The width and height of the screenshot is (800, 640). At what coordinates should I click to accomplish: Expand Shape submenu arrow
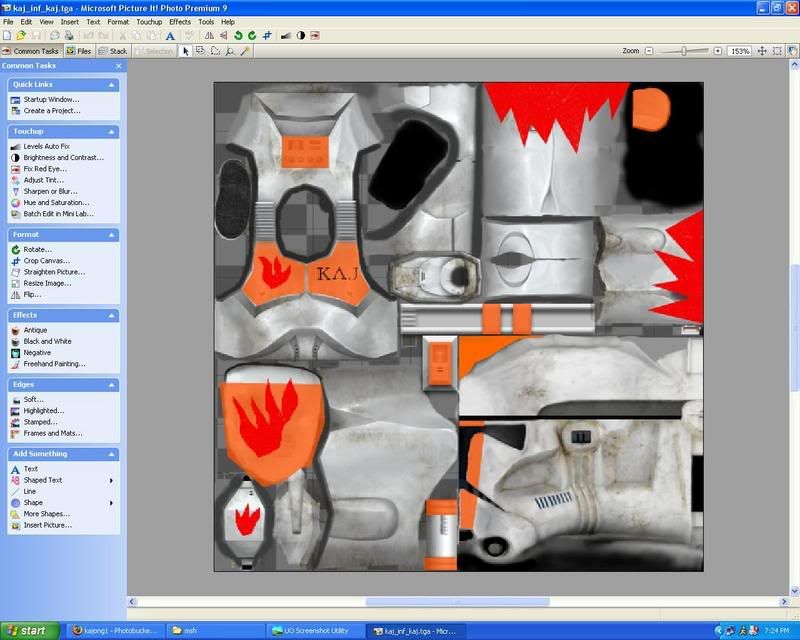point(111,503)
